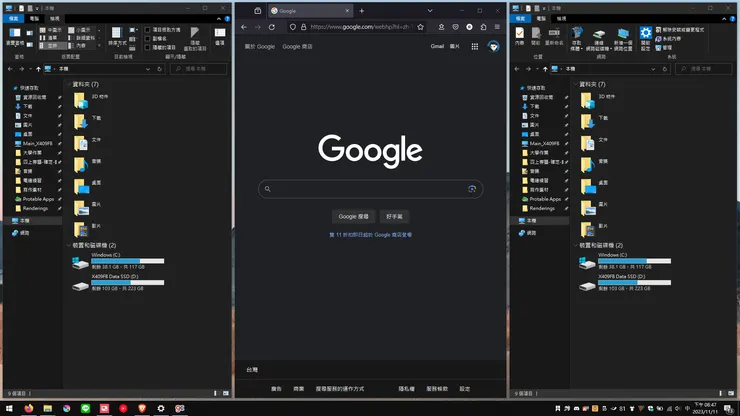Toggle navigation pane button in left Explorer ribbon
740x416 pixels.
15,36
